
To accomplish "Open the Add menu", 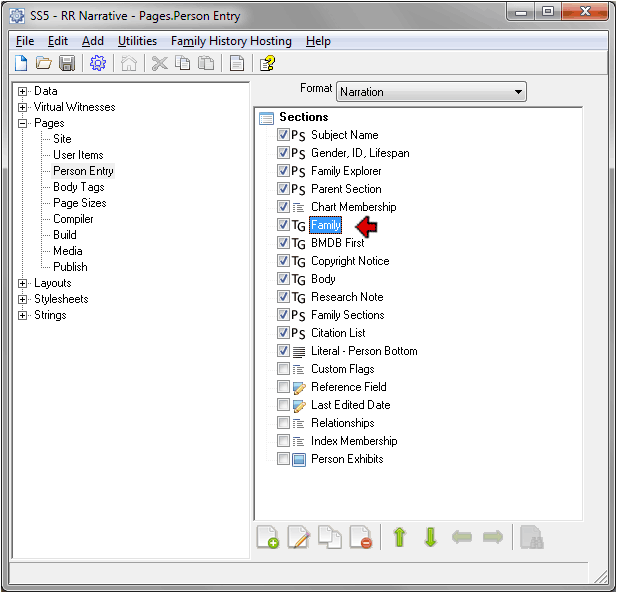I will 93,41.
